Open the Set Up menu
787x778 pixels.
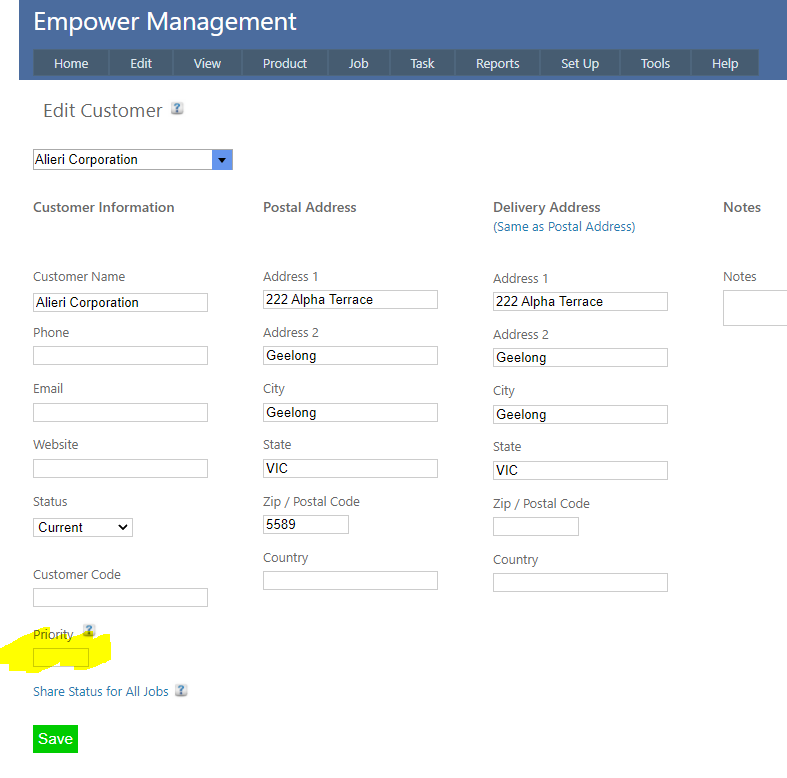(x=579, y=63)
